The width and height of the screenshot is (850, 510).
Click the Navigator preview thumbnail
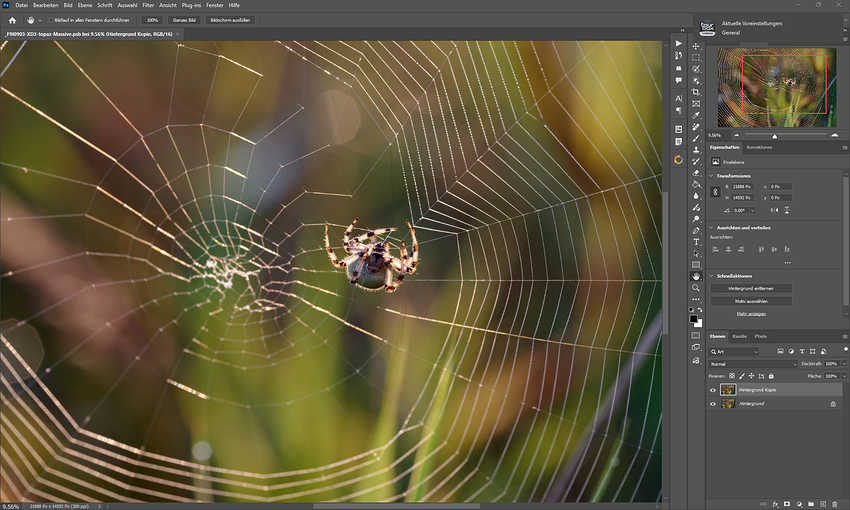coord(775,87)
